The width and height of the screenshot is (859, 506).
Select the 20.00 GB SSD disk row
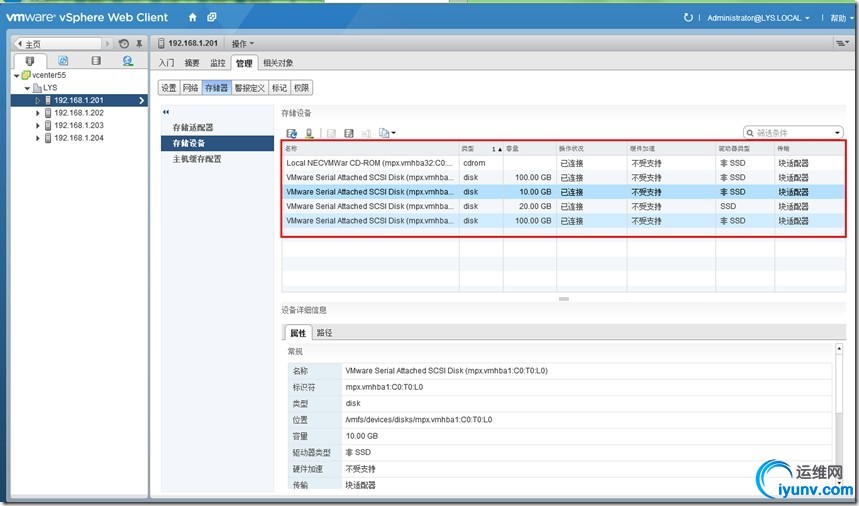point(563,206)
